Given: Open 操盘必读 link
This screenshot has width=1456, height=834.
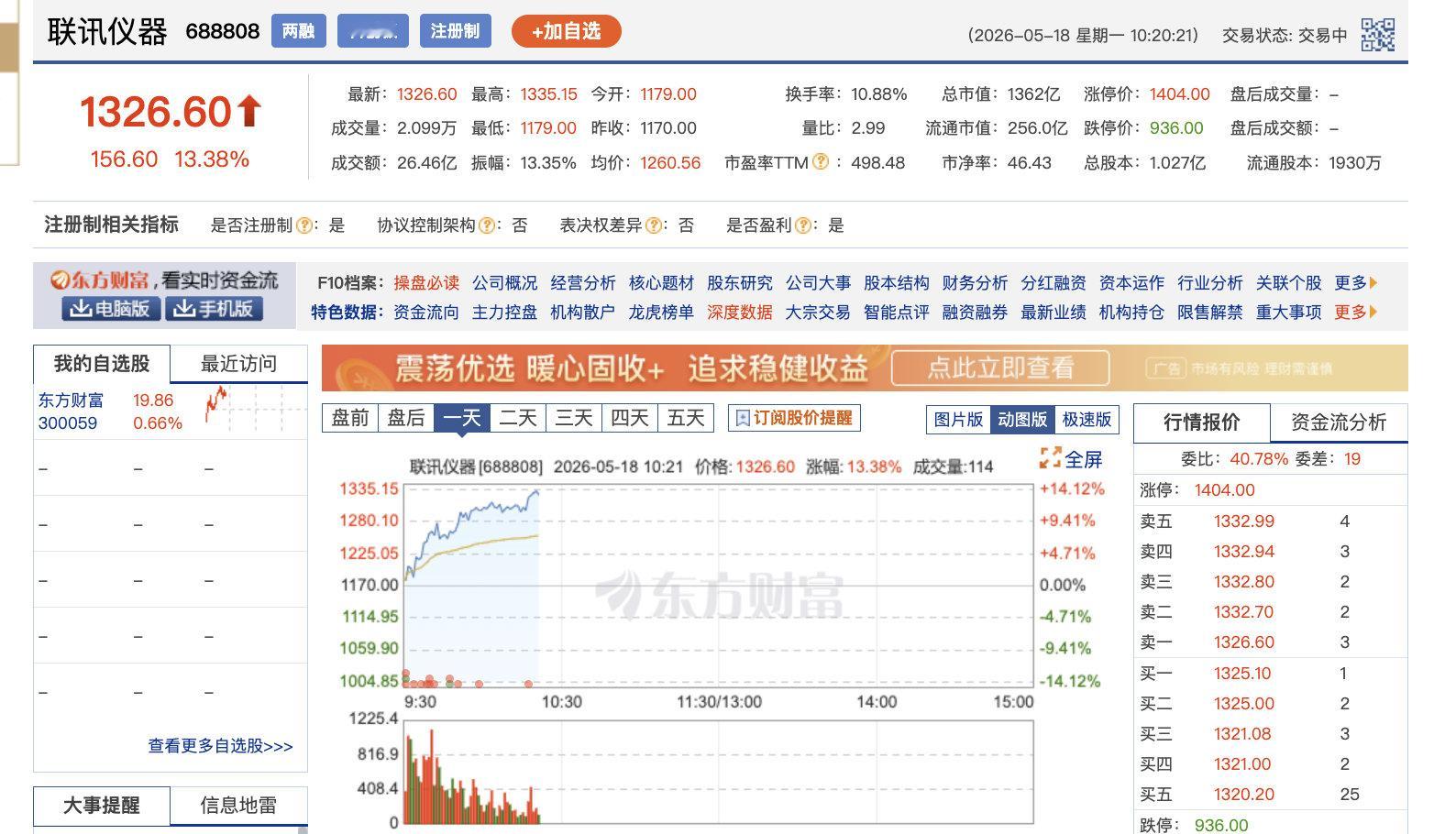Looking at the screenshot, I should pyautogui.click(x=426, y=283).
